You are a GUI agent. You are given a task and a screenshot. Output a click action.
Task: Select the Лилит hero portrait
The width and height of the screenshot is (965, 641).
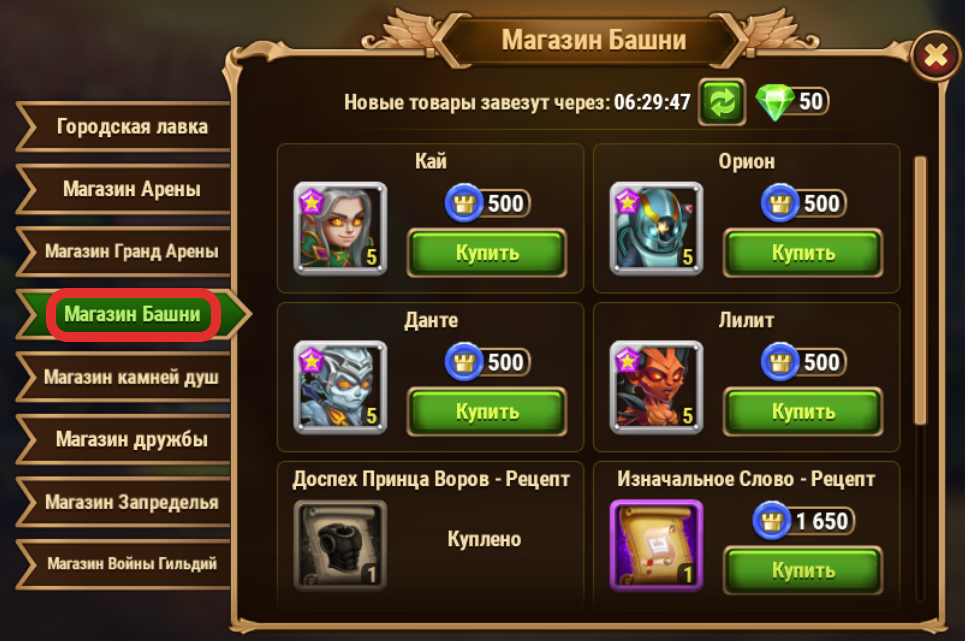(656, 387)
